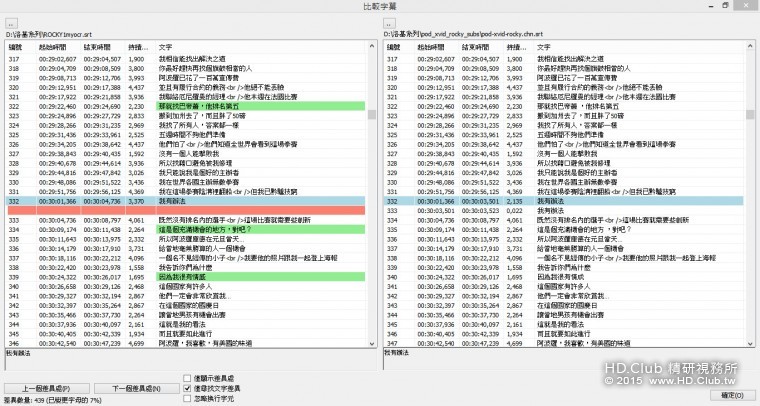The width and height of the screenshot is (760, 406).
Task: Select highlighted row 332 in right list
Action: 564,201
